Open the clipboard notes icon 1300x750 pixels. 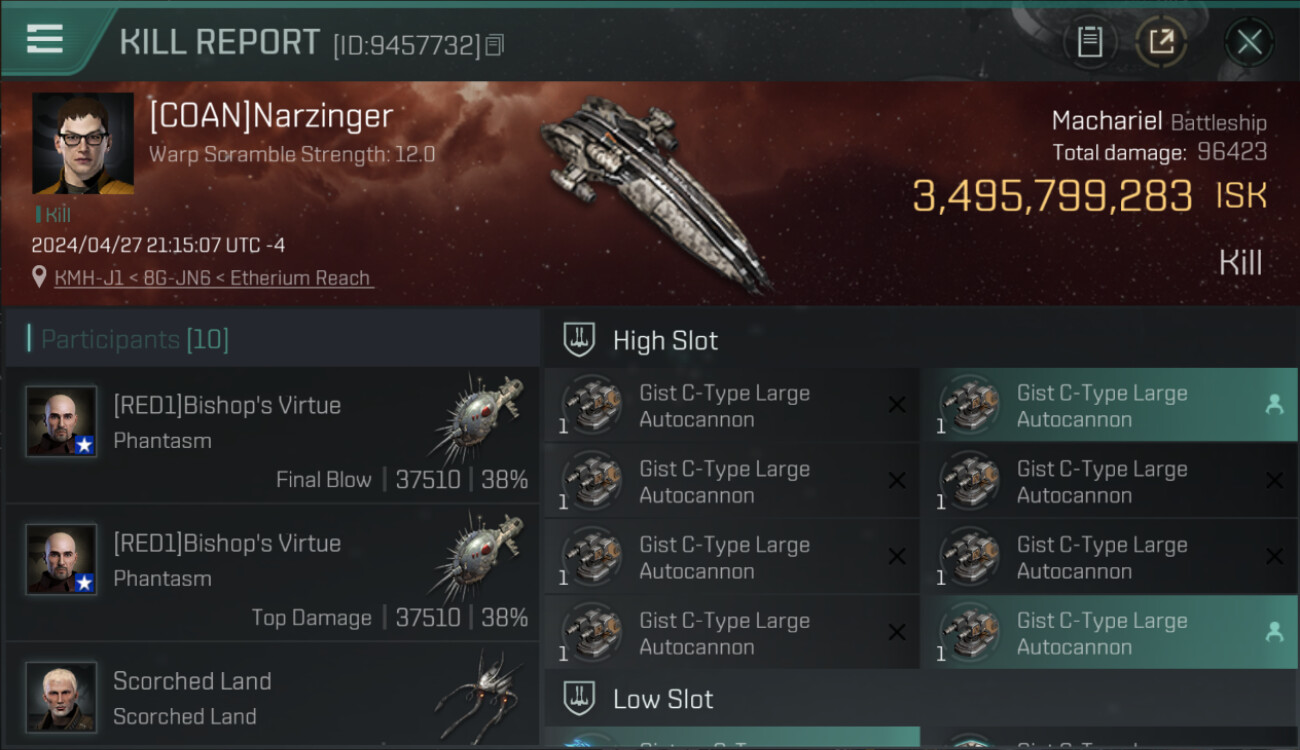click(1089, 42)
